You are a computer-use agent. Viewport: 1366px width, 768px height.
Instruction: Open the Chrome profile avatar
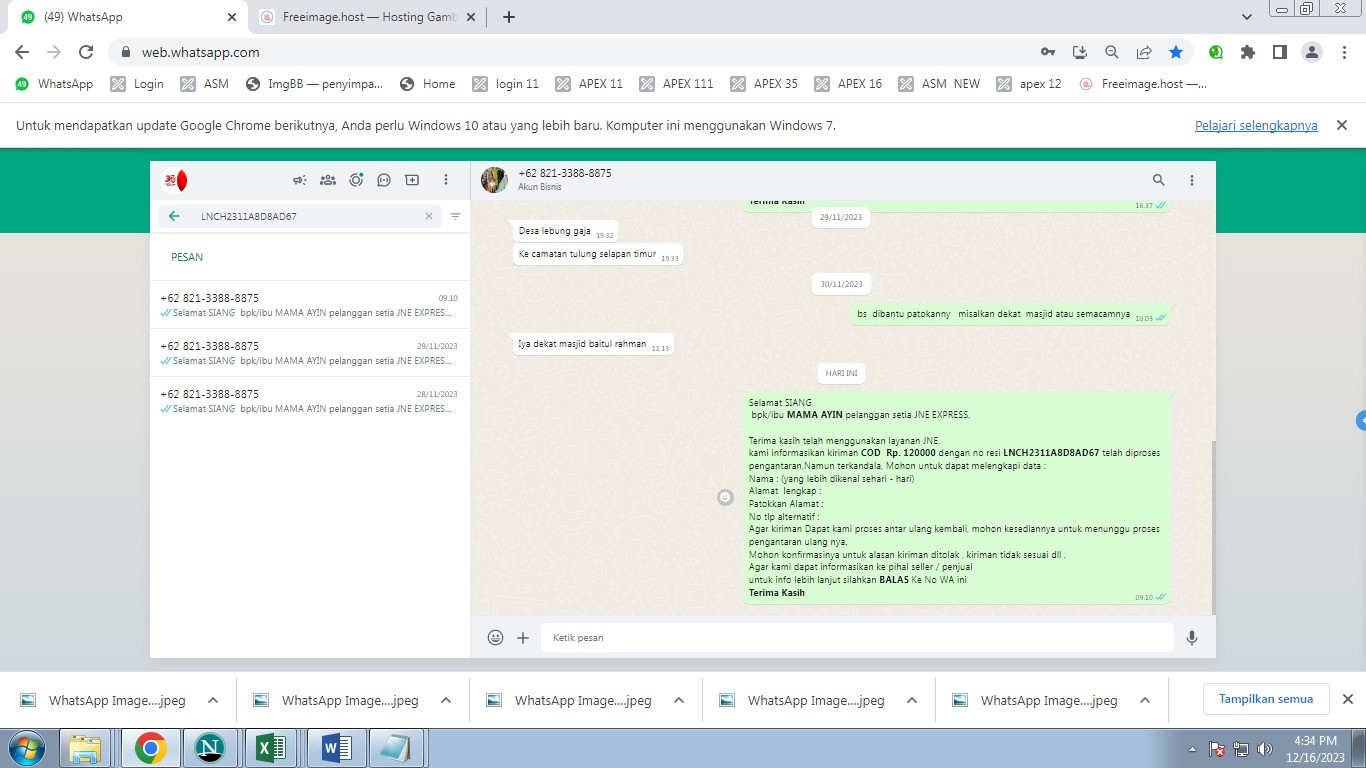1312,52
